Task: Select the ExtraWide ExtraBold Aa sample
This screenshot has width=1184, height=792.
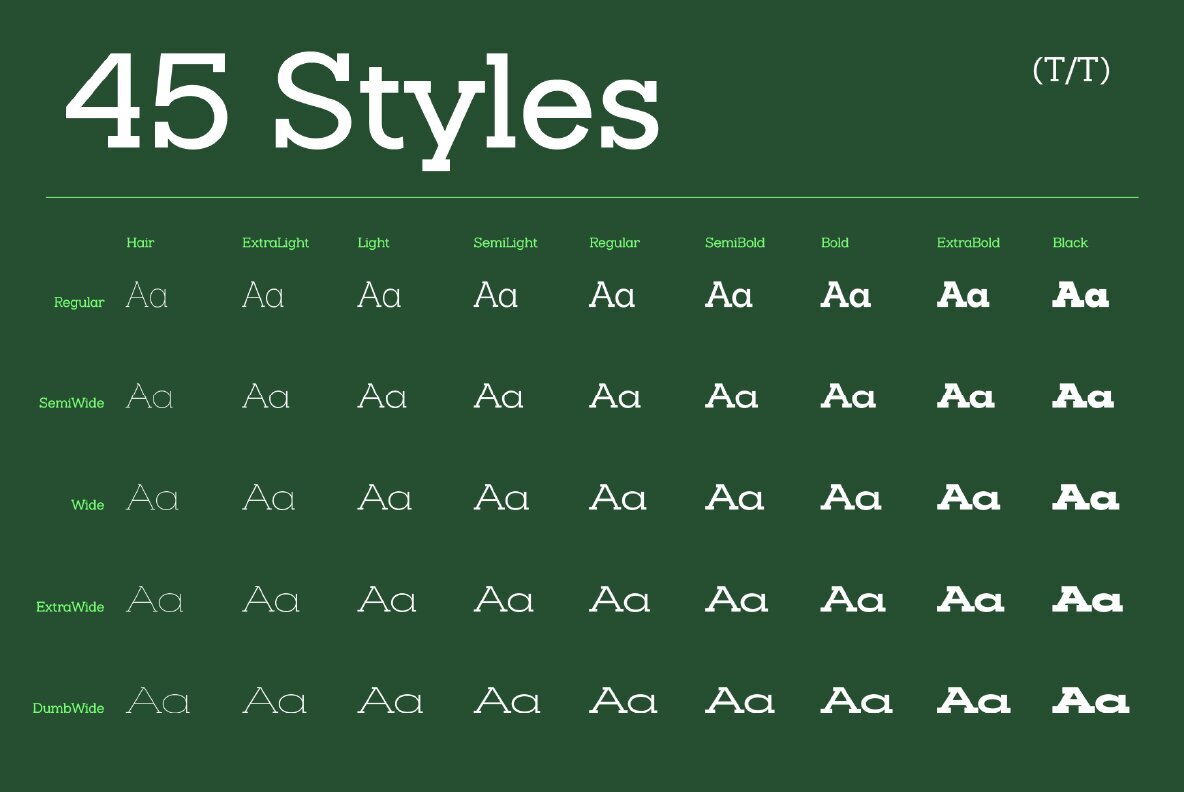Action: pyautogui.click(x=970, y=600)
